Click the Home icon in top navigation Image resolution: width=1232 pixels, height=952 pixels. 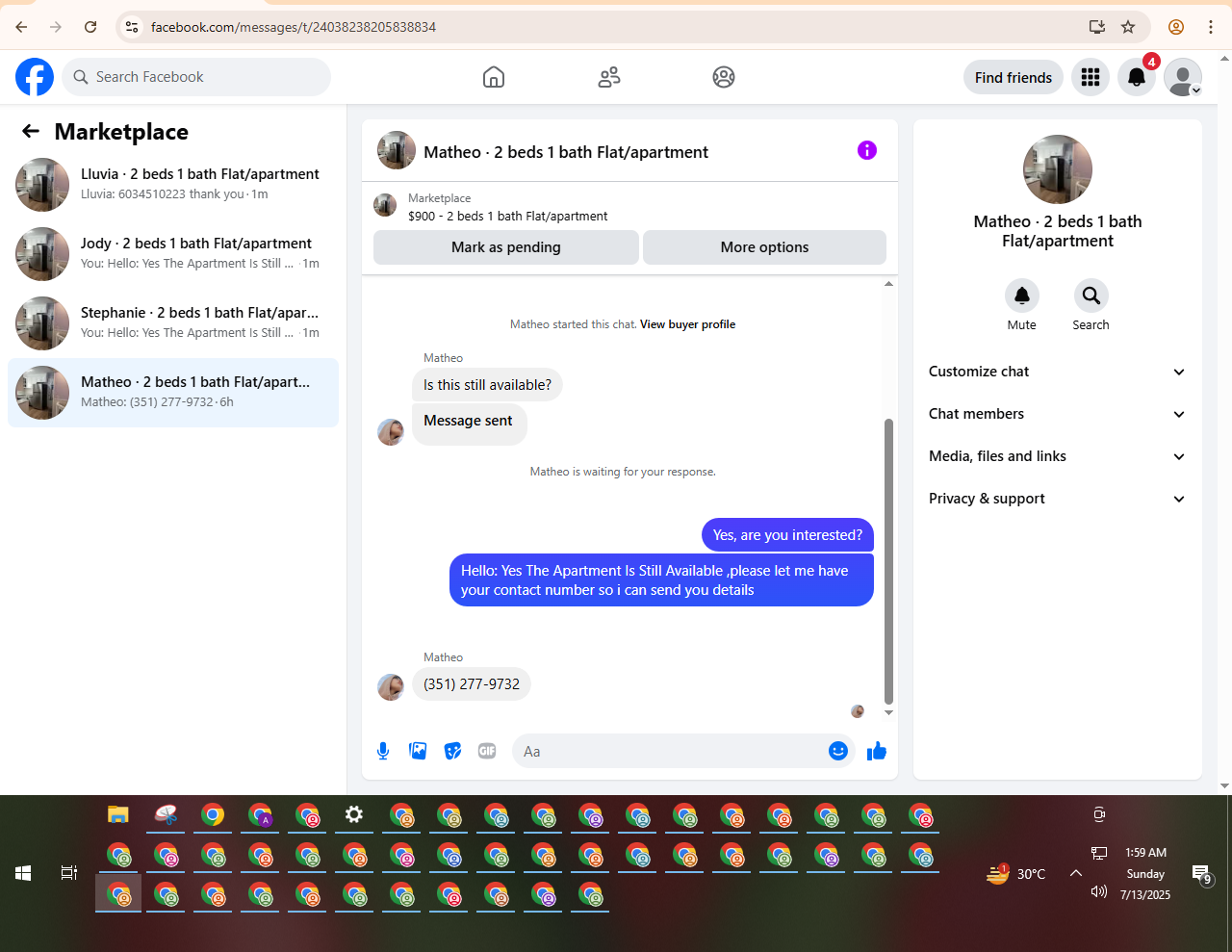coord(494,77)
